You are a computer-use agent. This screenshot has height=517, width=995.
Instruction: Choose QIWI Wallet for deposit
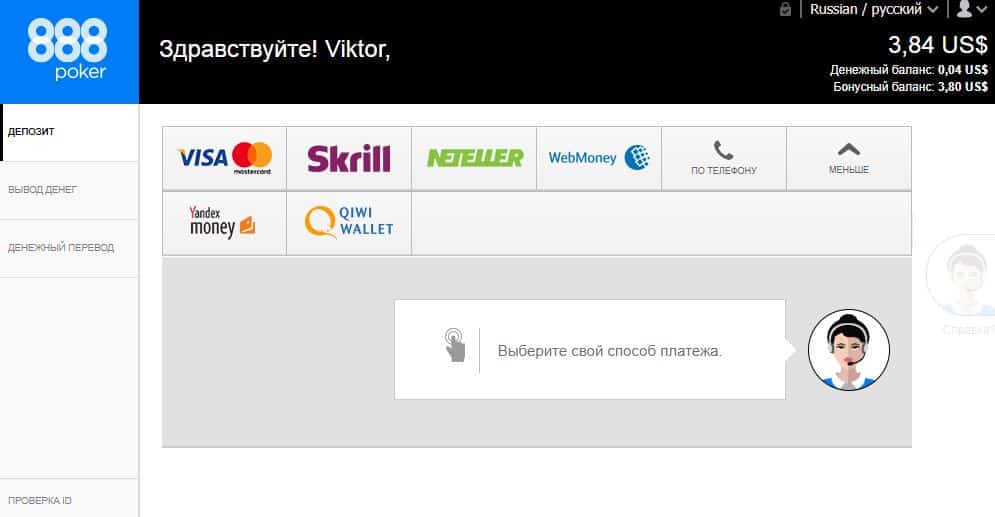coord(349,223)
